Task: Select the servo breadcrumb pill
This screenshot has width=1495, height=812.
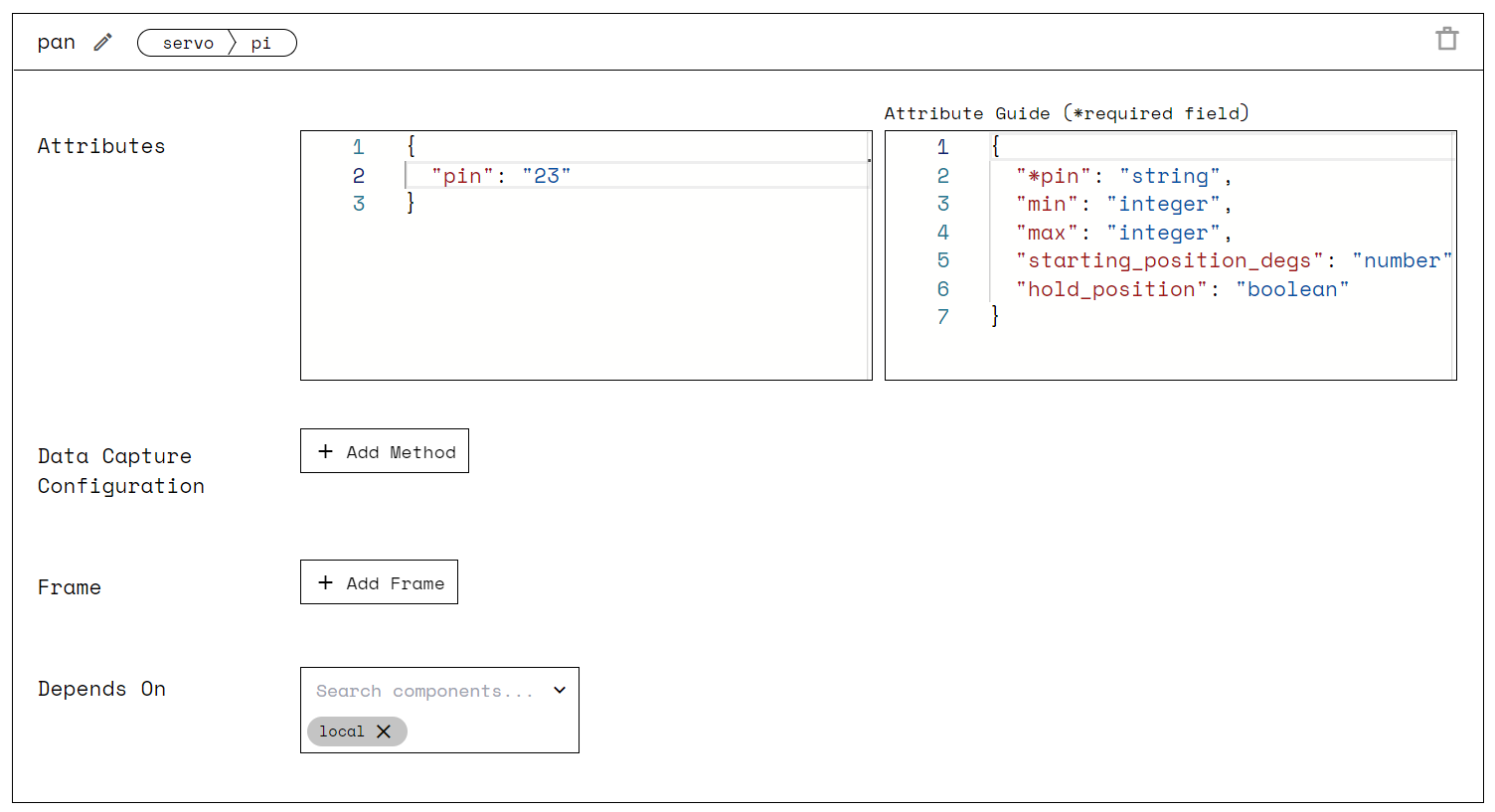Action: [x=188, y=43]
